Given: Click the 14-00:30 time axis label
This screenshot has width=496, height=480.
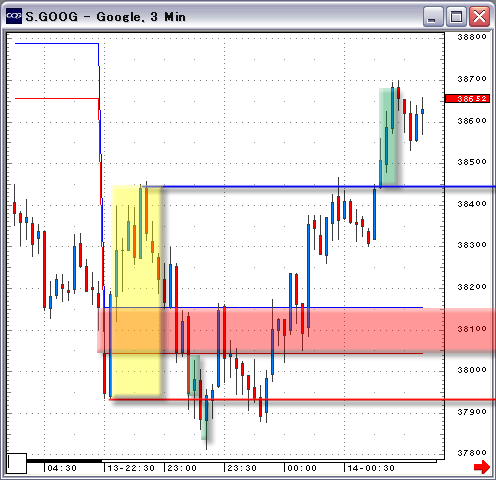Looking at the screenshot, I should click(x=371, y=468).
